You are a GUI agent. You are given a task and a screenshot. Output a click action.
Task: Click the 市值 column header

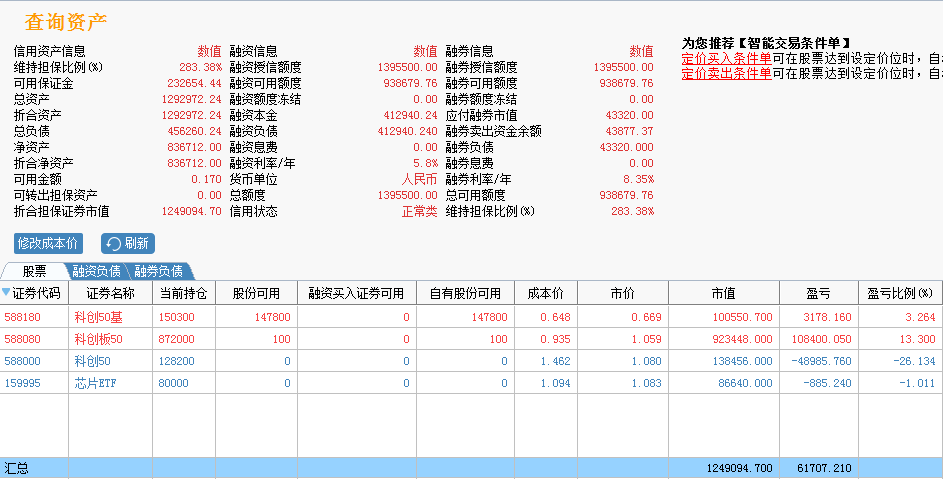(x=723, y=293)
